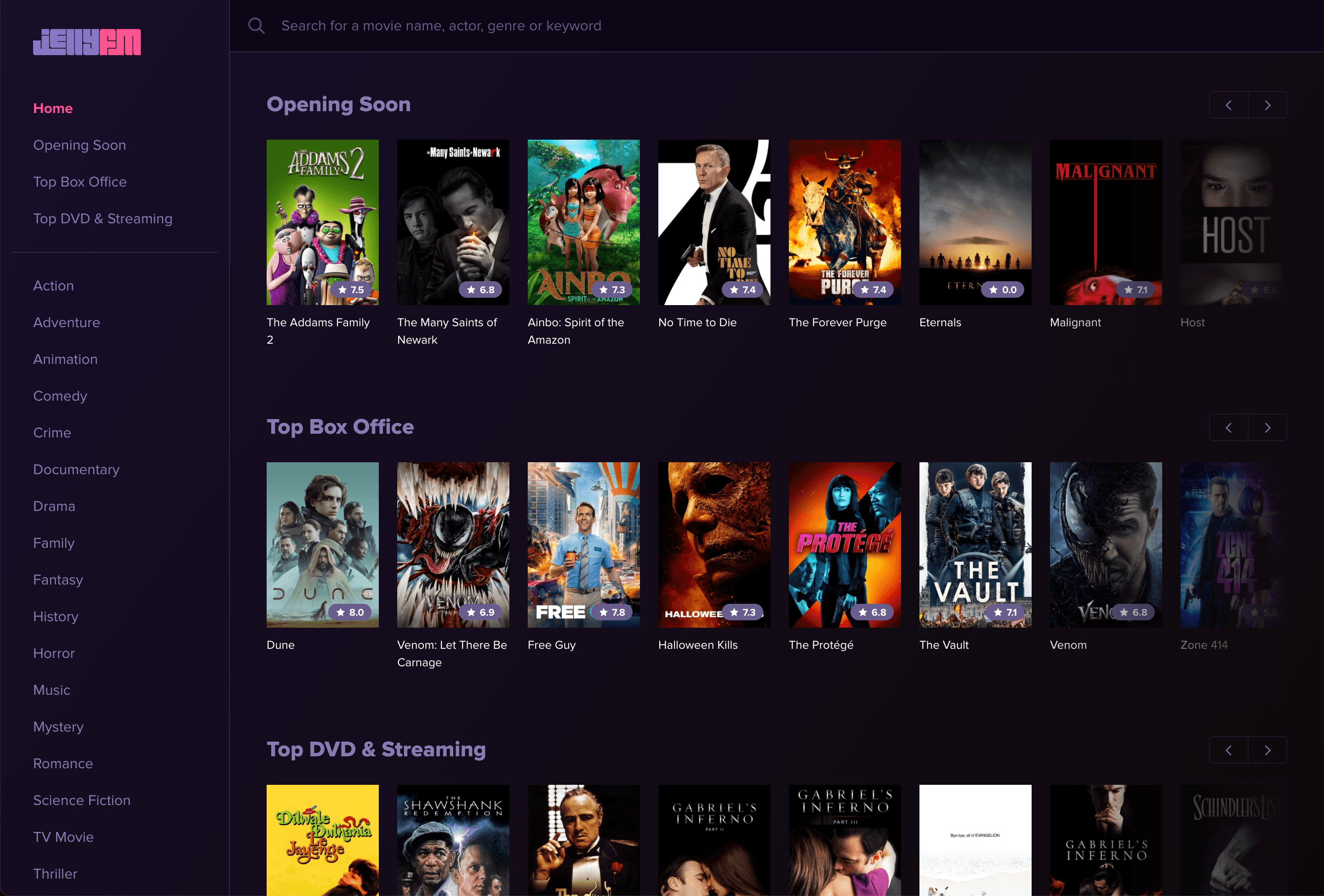The height and width of the screenshot is (896, 1324).
Task: Open The Many Saints of Newark poster
Action: click(x=453, y=222)
